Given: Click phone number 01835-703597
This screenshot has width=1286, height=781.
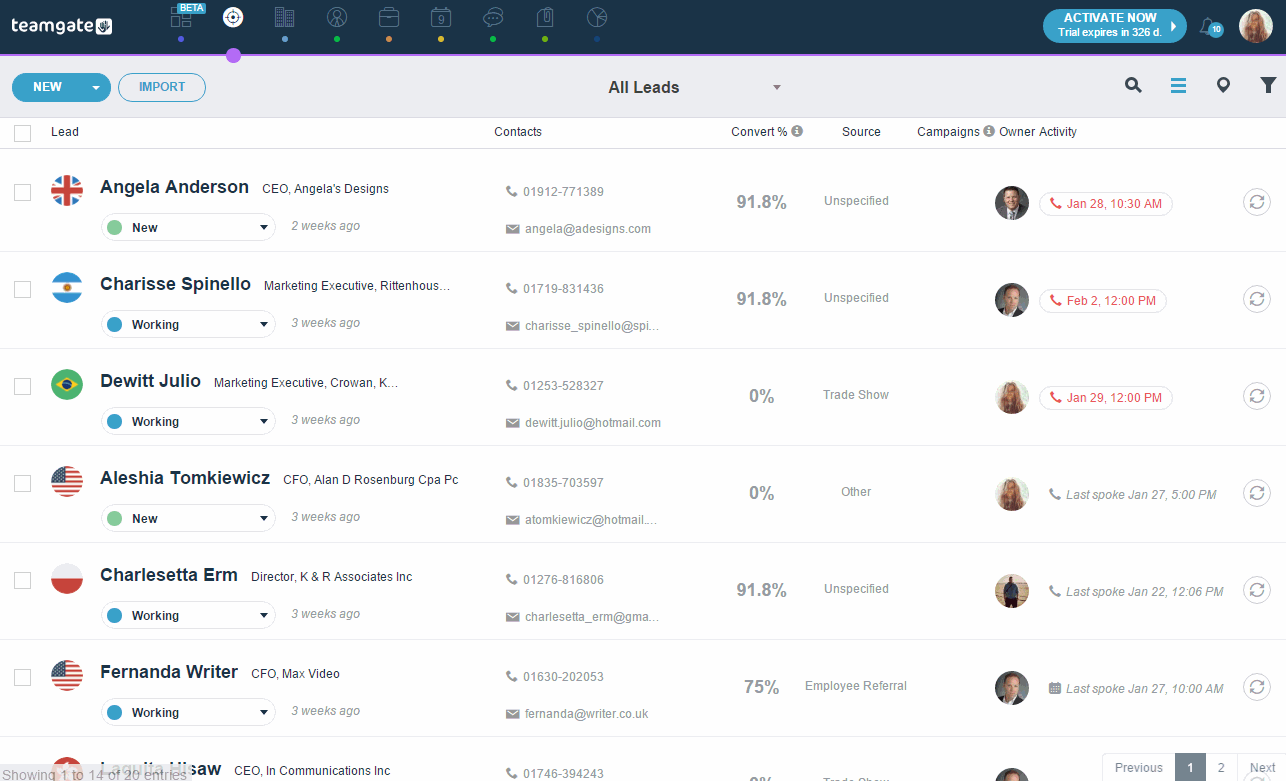Looking at the screenshot, I should 563,483.
